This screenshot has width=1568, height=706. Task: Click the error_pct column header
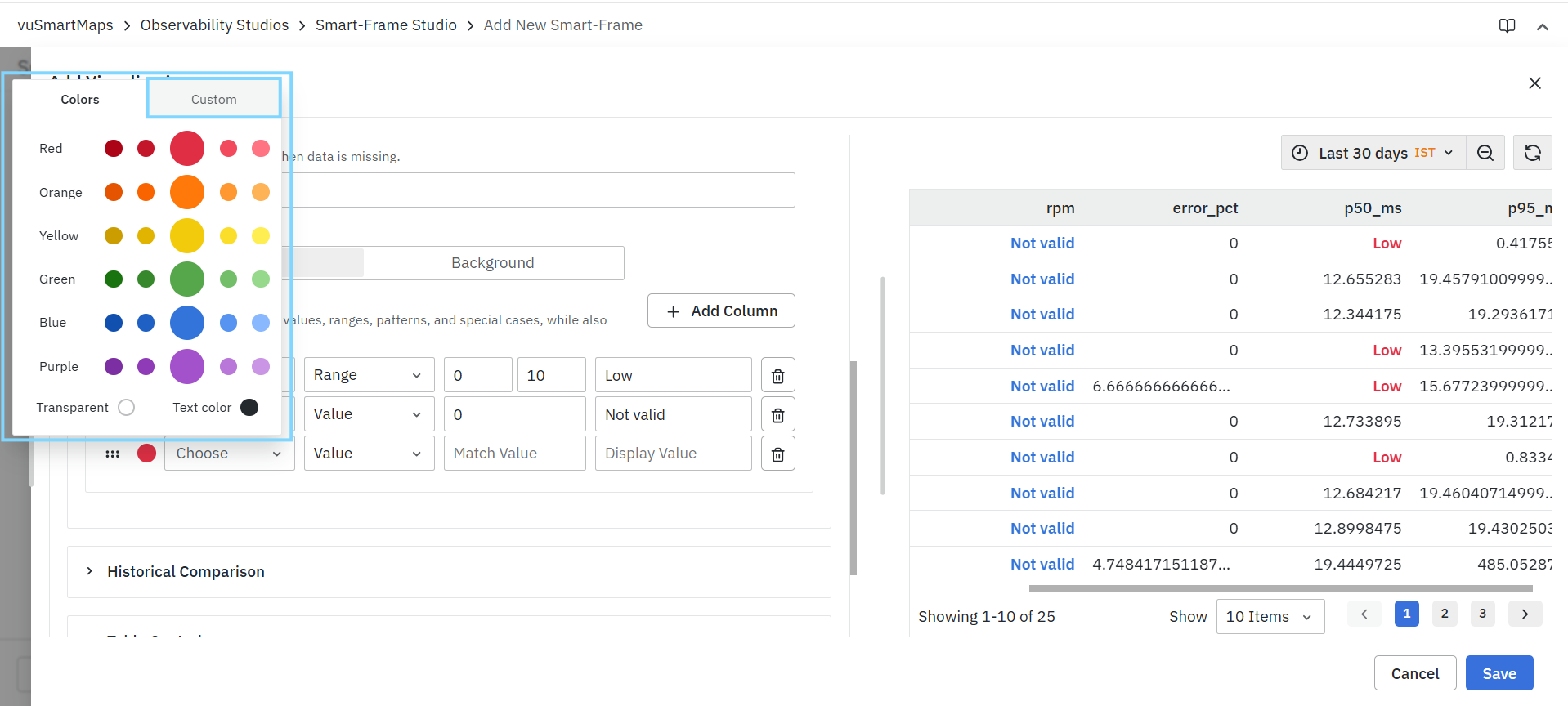[1205, 208]
